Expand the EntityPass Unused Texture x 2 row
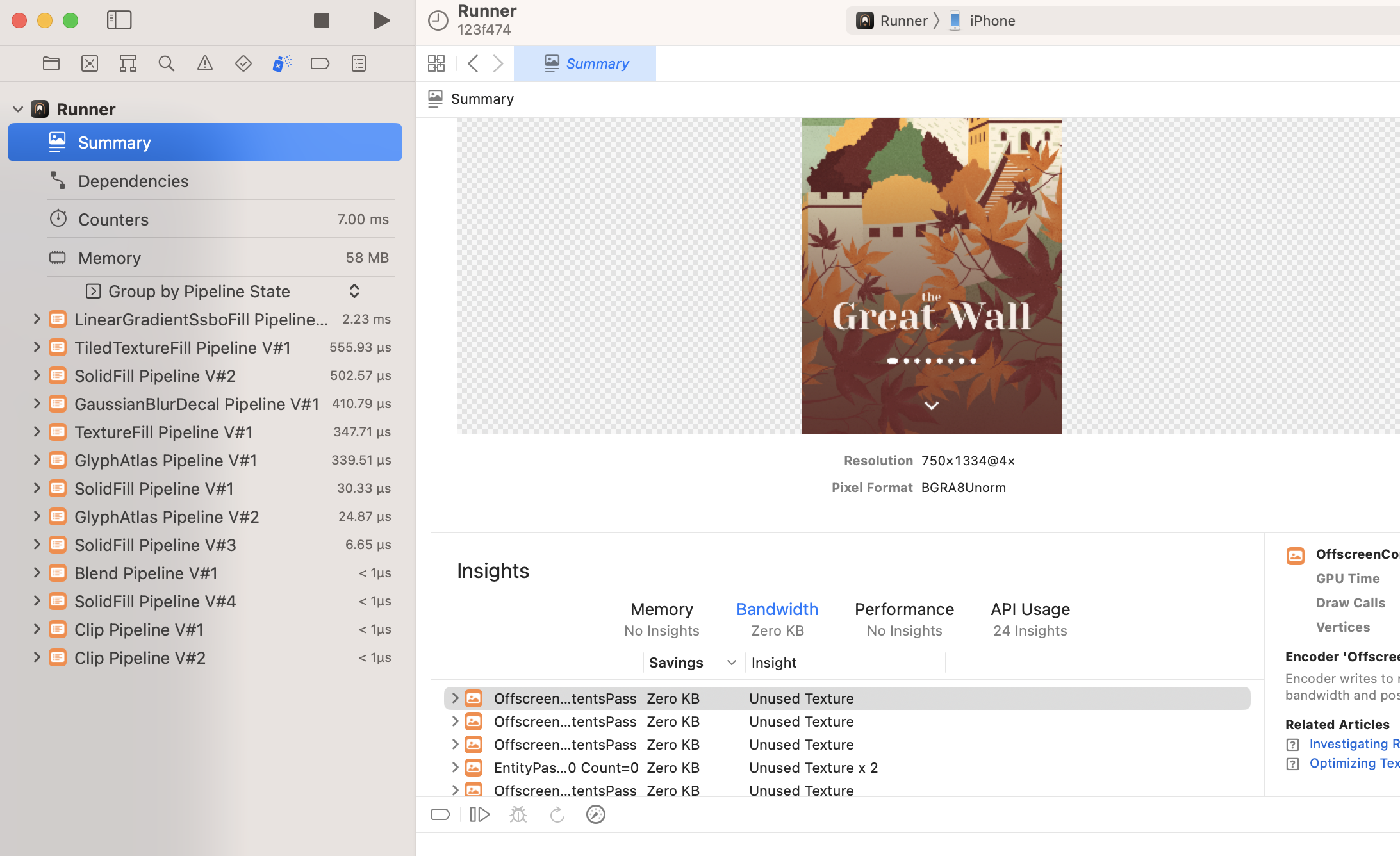This screenshot has height=856, width=1400. [x=455, y=768]
